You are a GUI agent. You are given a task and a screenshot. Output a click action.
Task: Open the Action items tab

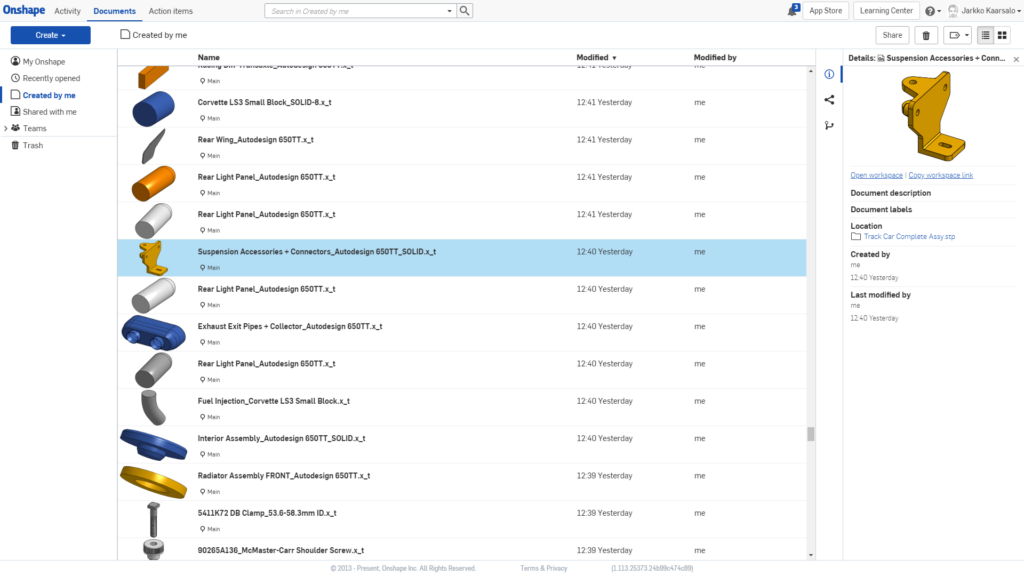(x=170, y=11)
